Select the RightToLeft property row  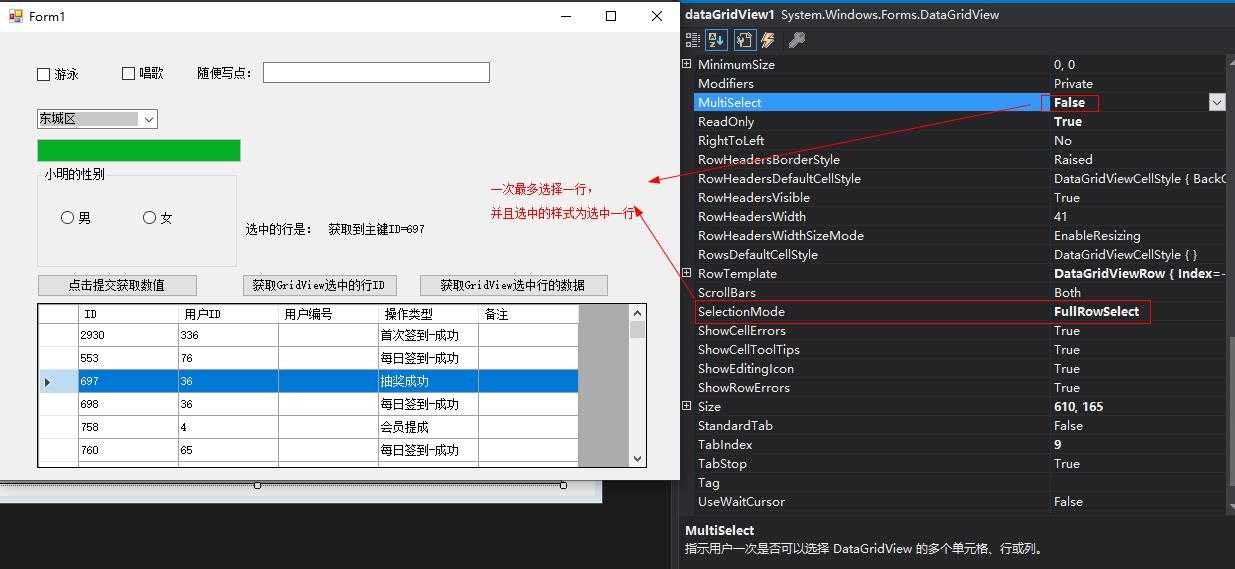[x=960, y=140]
